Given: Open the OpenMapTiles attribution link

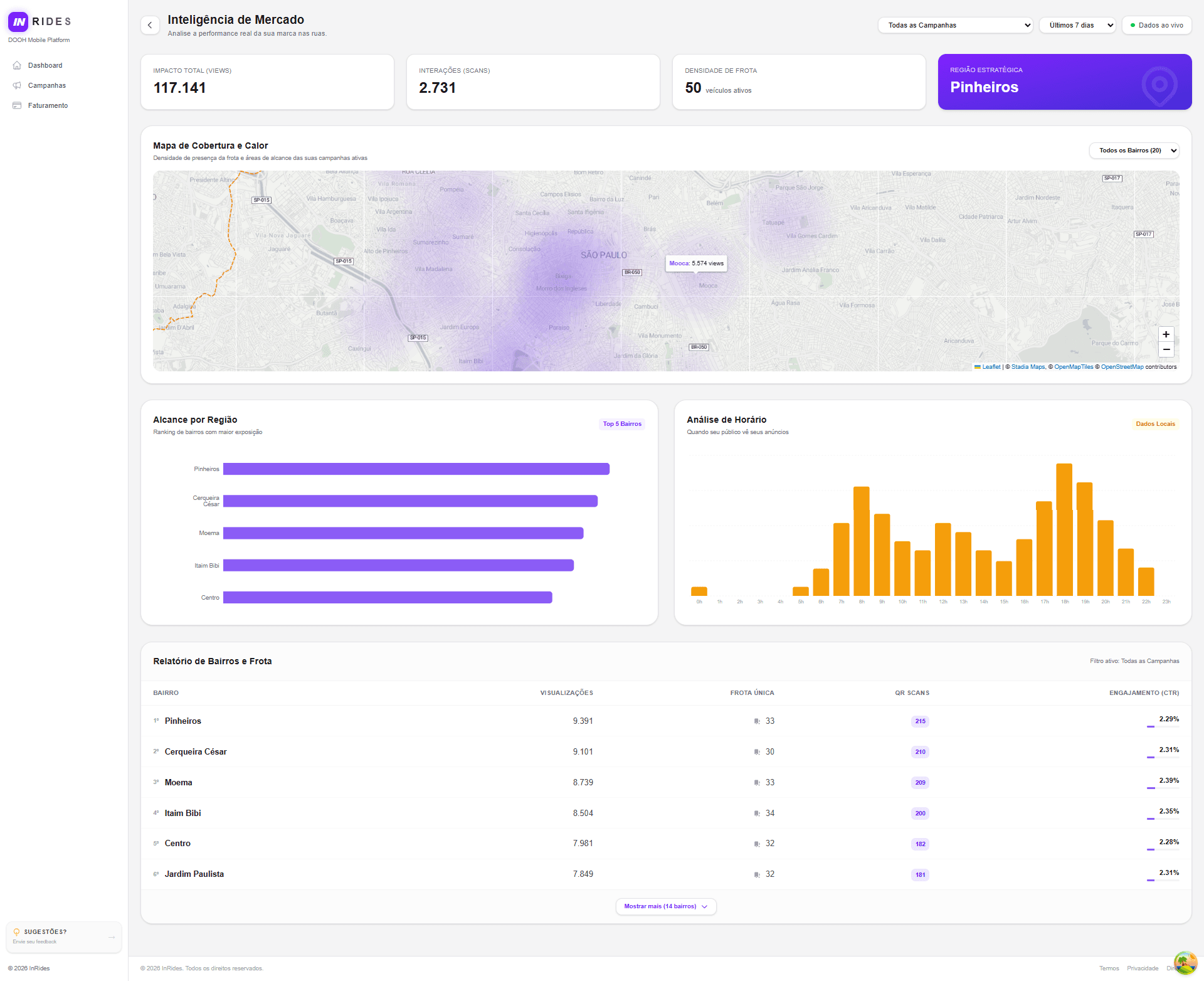Looking at the screenshot, I should [x=1074, y=367].
